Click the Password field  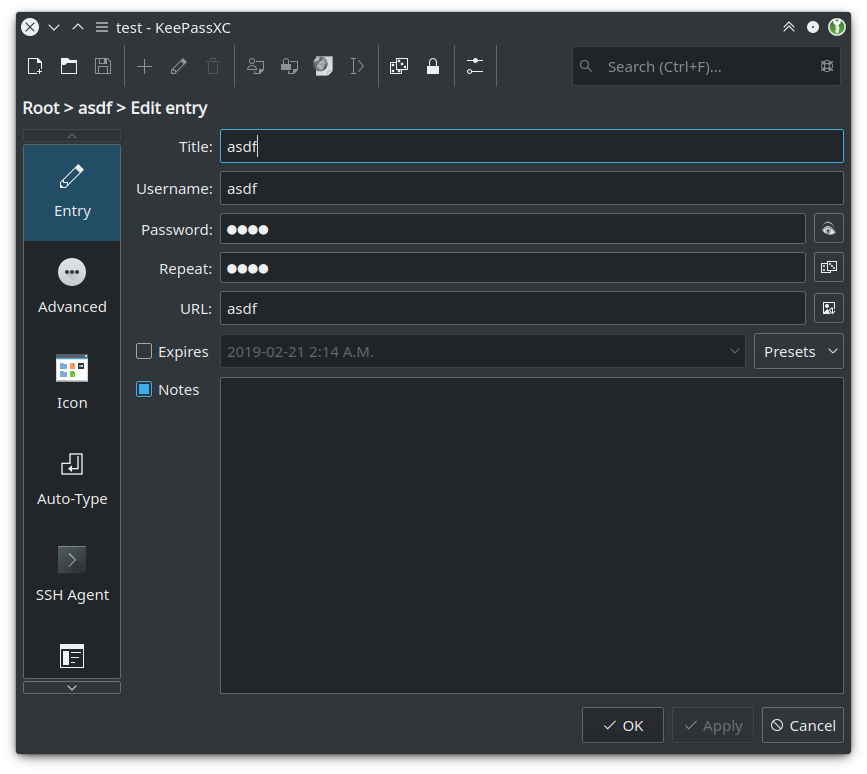click(513, 228)
